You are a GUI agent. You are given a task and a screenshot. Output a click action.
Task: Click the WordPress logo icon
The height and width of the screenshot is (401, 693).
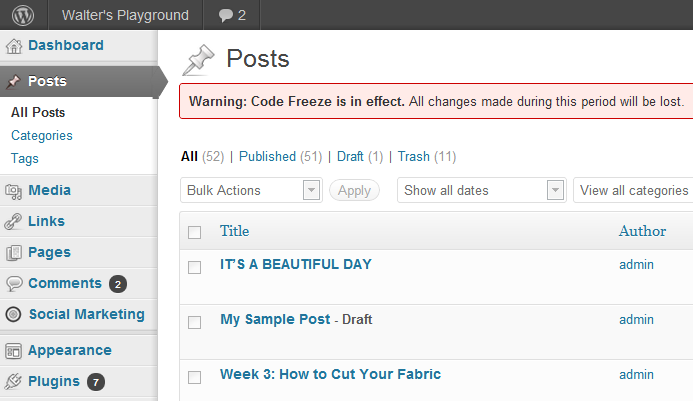pos(23,15)
